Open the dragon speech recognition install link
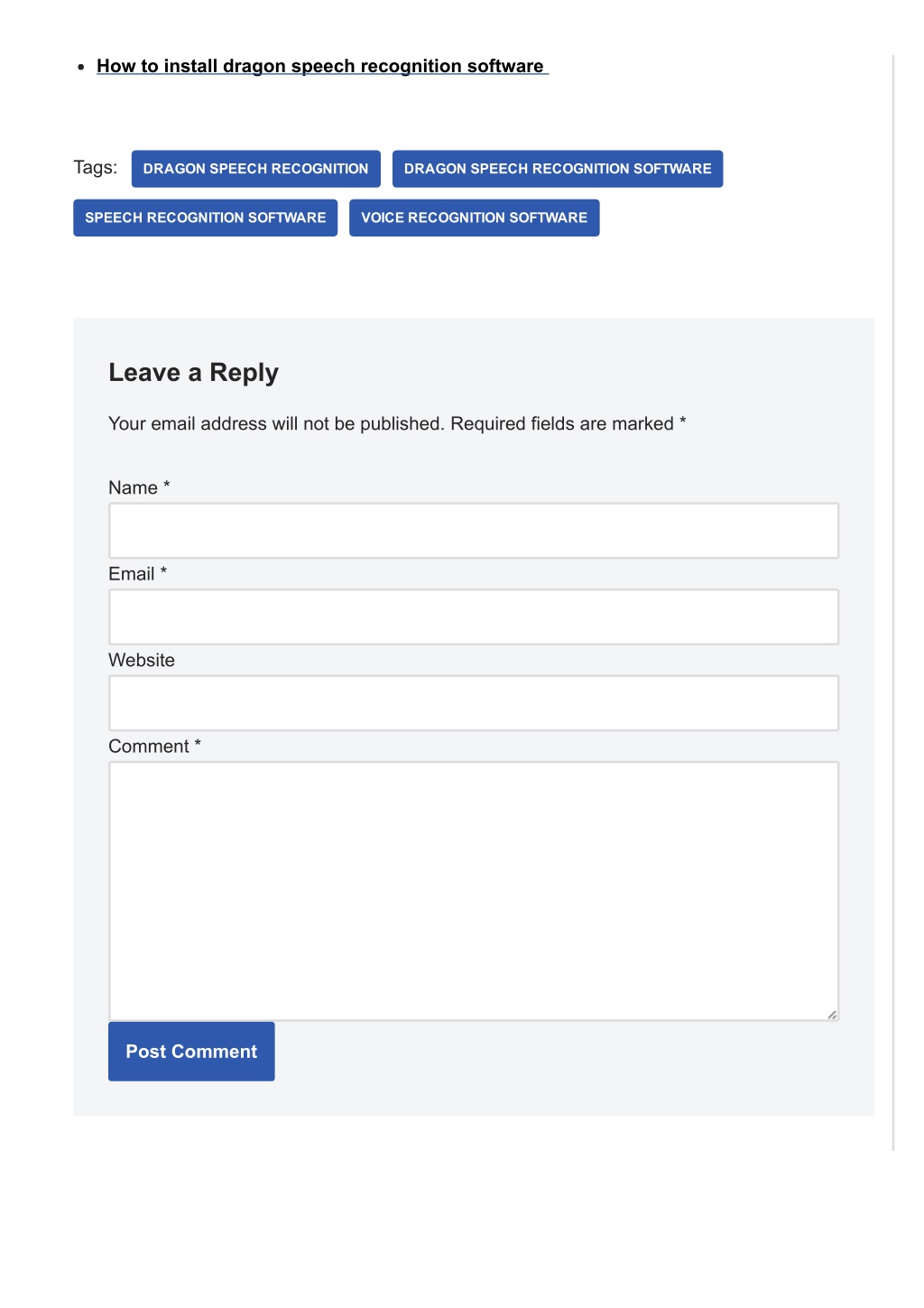 (x=322, y=66)
